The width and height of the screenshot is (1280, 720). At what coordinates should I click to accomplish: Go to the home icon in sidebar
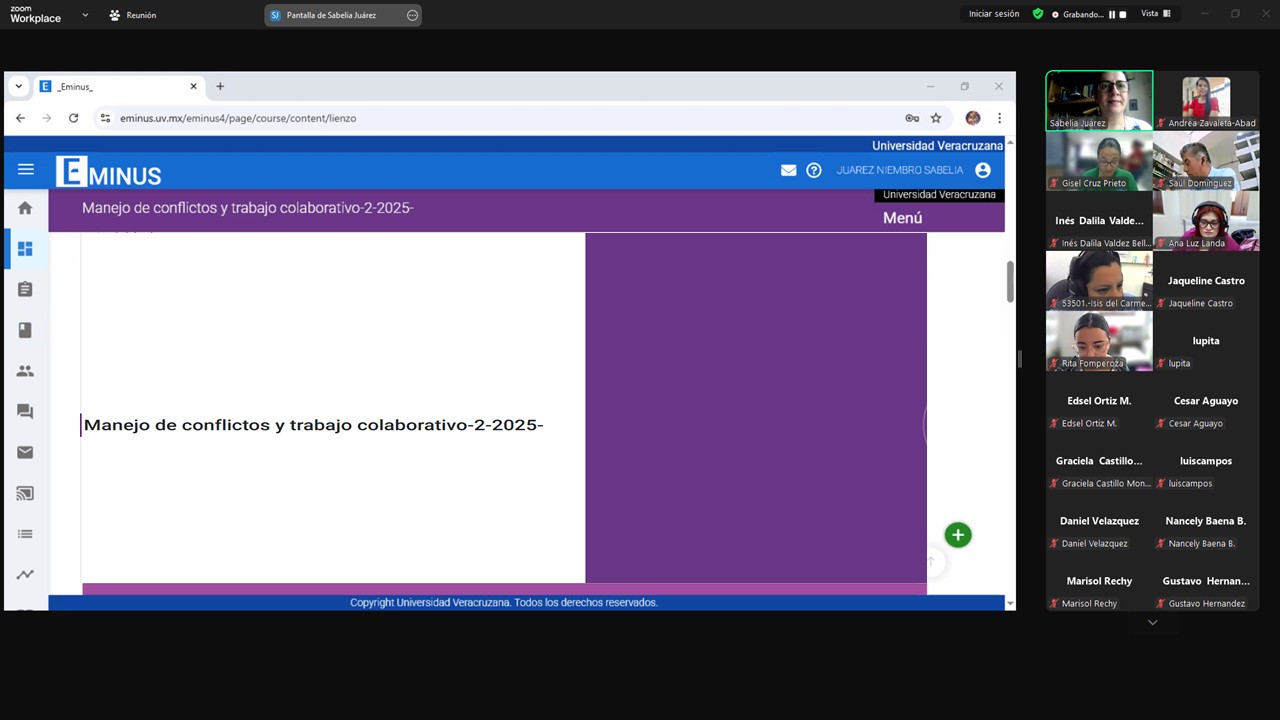coord(25,208)
